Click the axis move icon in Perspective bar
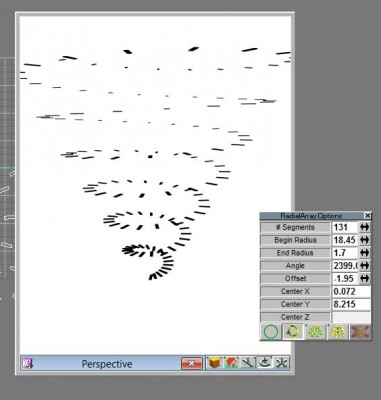The width and height of the screenshot is (381, 400). coord(248,363)
